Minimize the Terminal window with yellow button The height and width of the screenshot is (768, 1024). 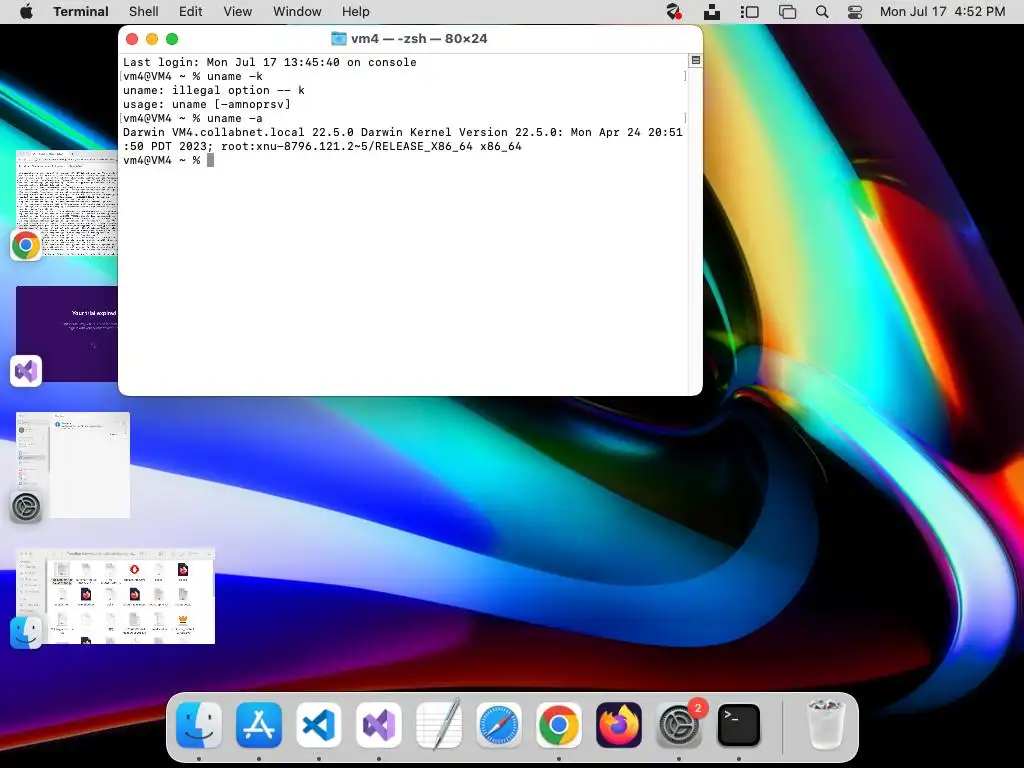pyautogui.click(x=152, y=39)
